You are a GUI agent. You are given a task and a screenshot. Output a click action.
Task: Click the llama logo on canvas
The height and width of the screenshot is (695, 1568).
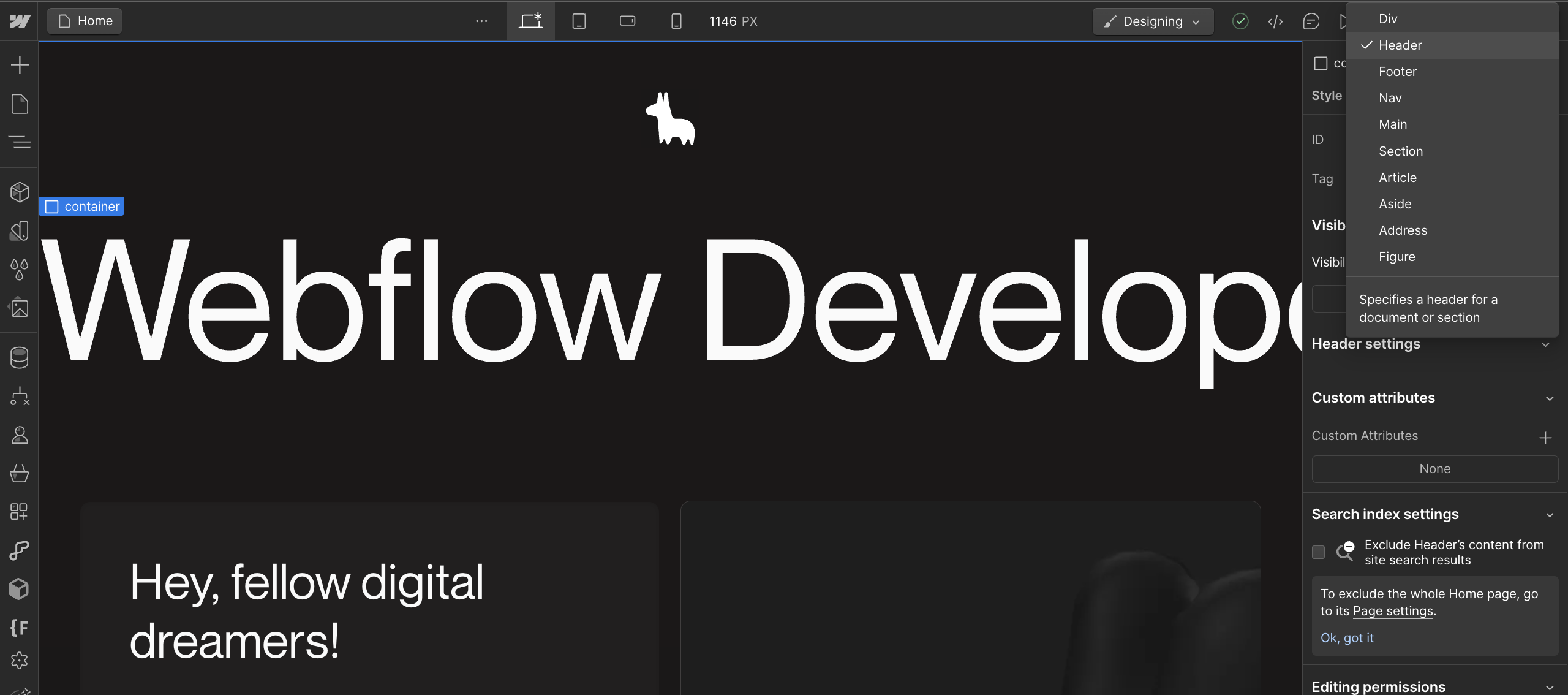[671, 119]
